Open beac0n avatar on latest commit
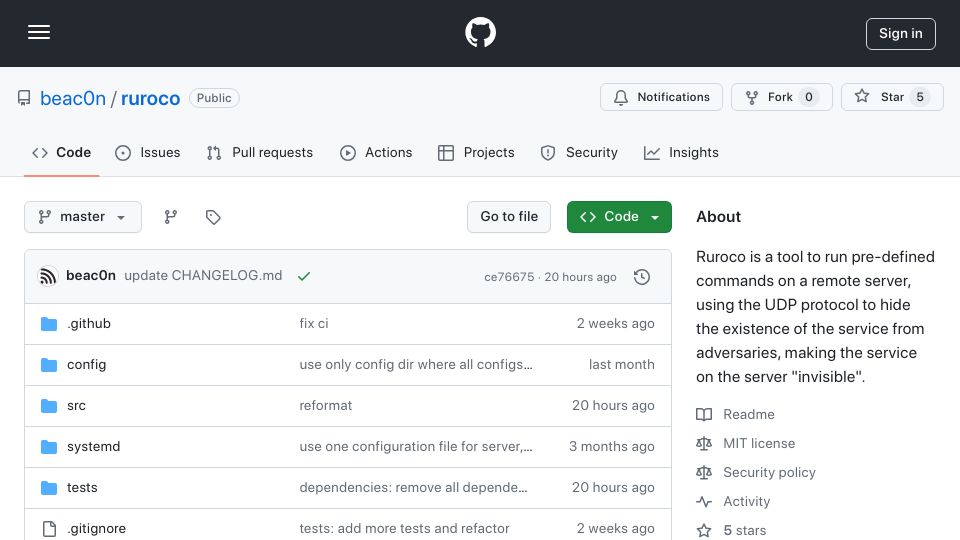This screenshot has width=960, height=540. pos(48,276)
